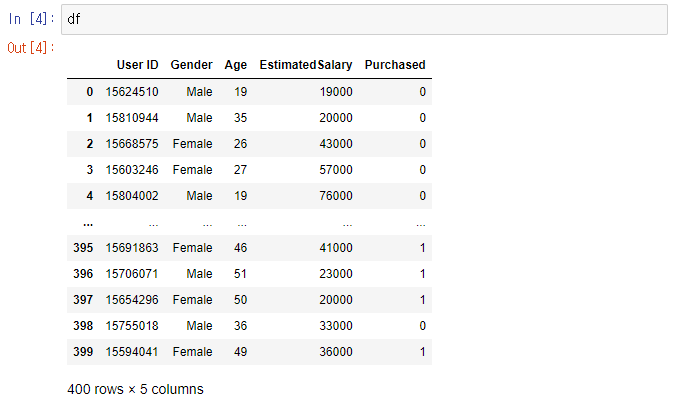
Task: Click row index 399
Action: click(x=83, y=352)
